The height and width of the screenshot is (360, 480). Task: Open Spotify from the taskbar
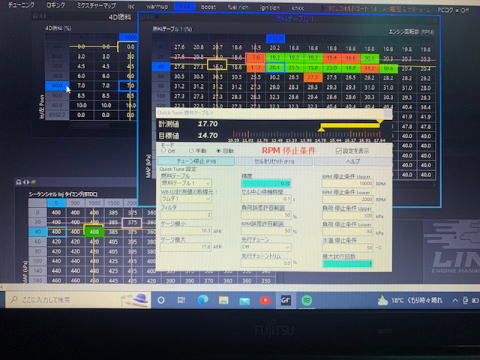tap(307, 300)
